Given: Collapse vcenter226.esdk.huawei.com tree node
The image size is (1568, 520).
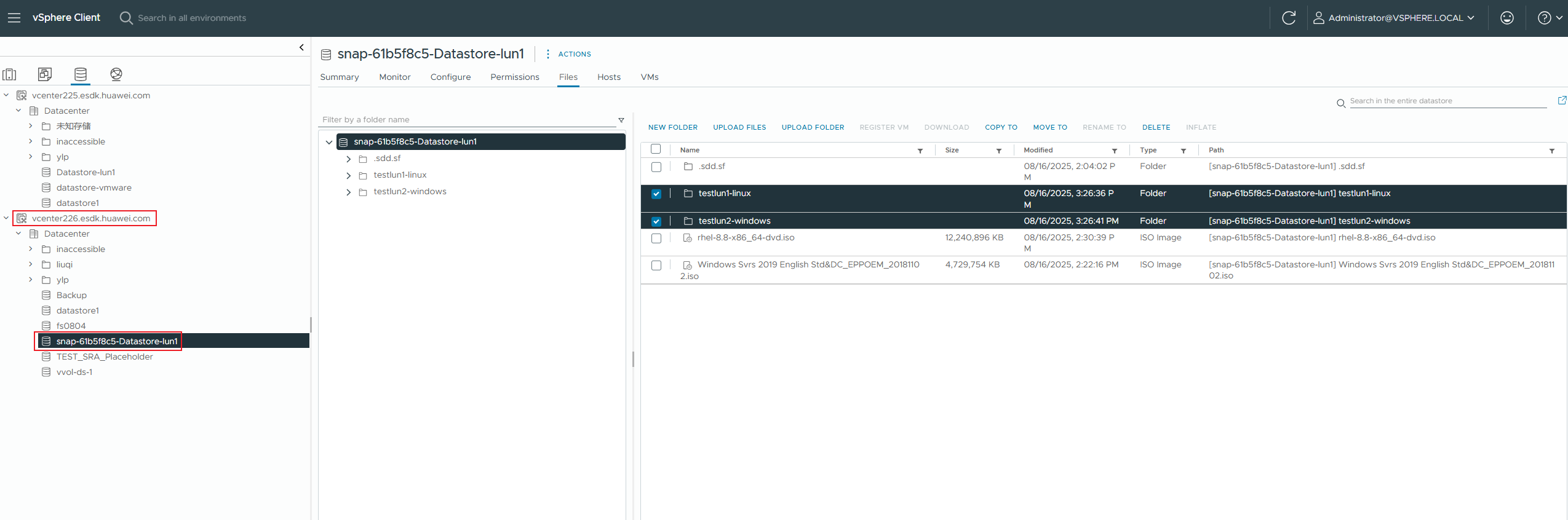Looking at the screenshot, I should click(x=6, y=218).
